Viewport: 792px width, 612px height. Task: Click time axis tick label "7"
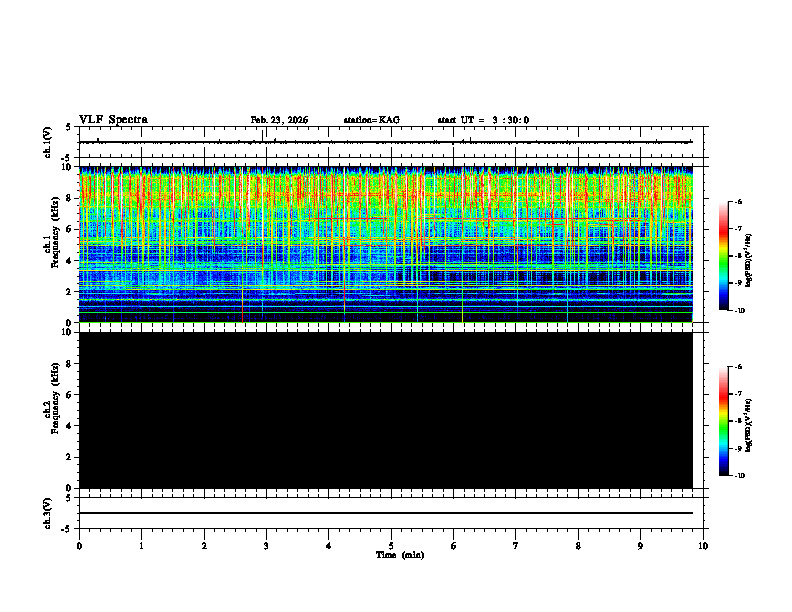coord(516,546)
